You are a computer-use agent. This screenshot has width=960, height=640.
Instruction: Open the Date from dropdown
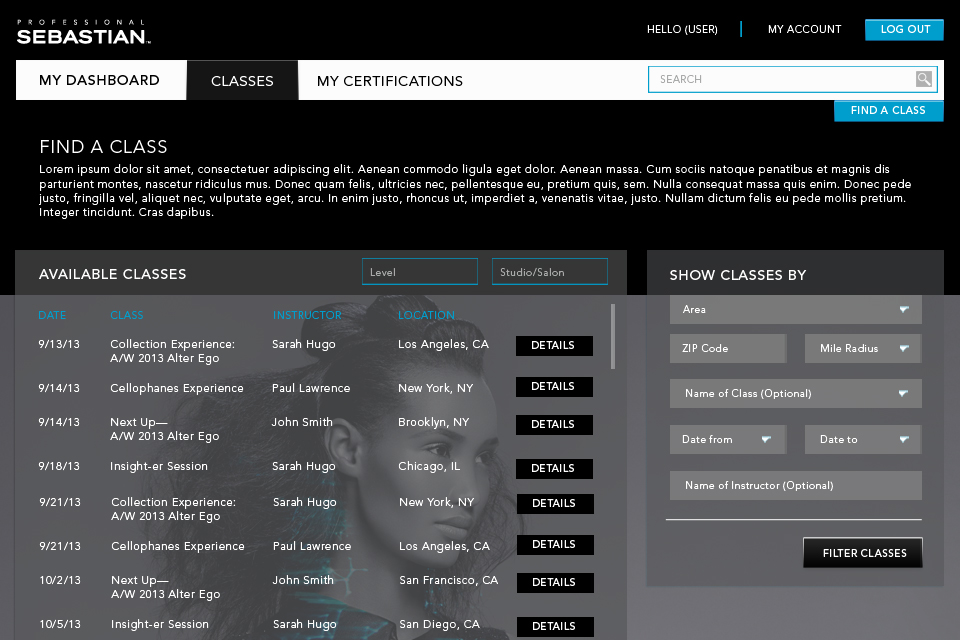click(728, 439)
